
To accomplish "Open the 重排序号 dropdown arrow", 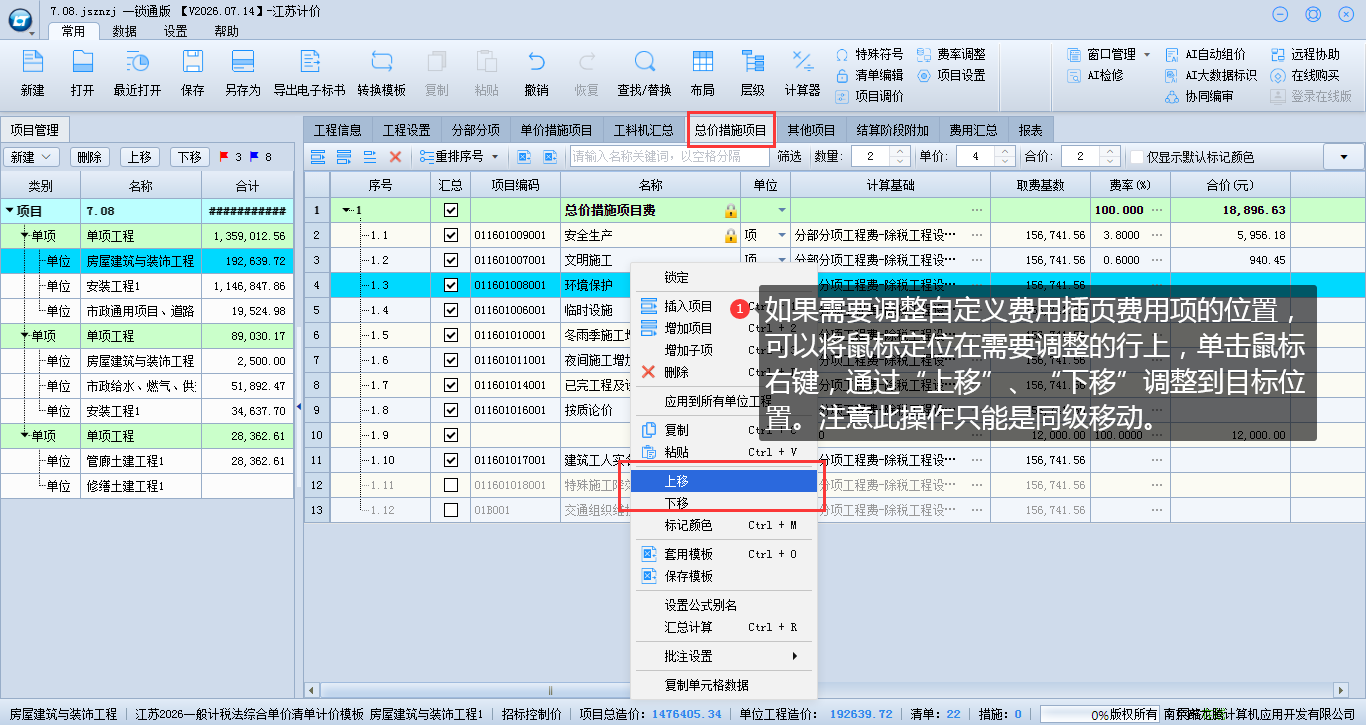I will [494, 157].
